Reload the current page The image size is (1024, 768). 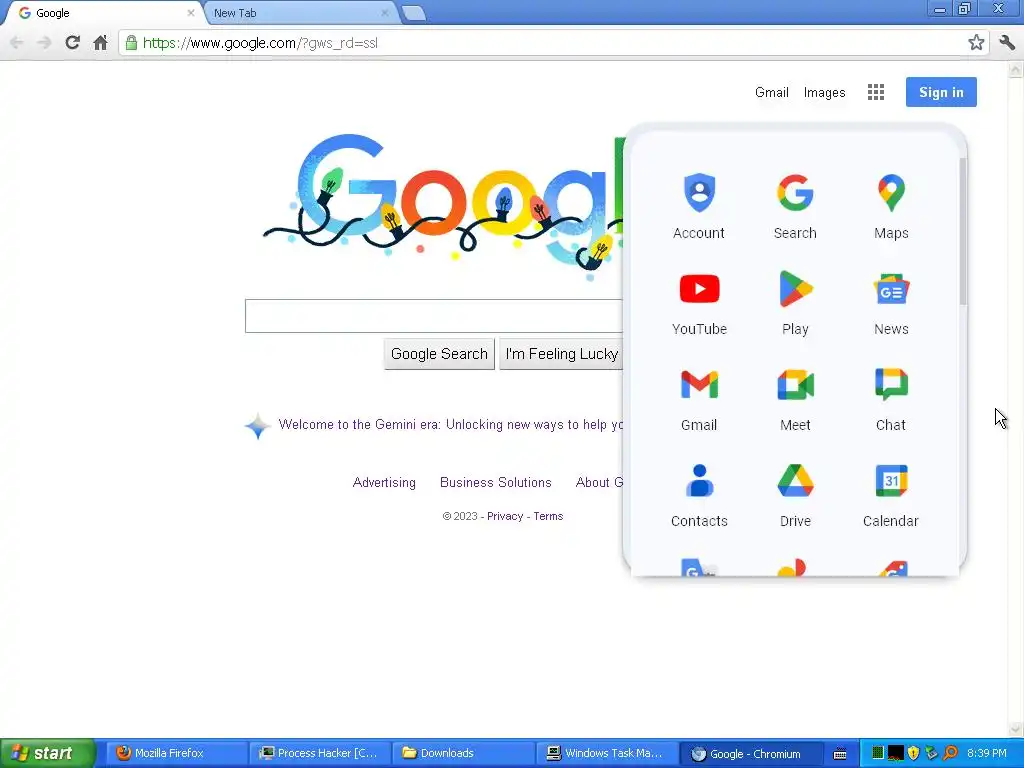coord(72,43)
